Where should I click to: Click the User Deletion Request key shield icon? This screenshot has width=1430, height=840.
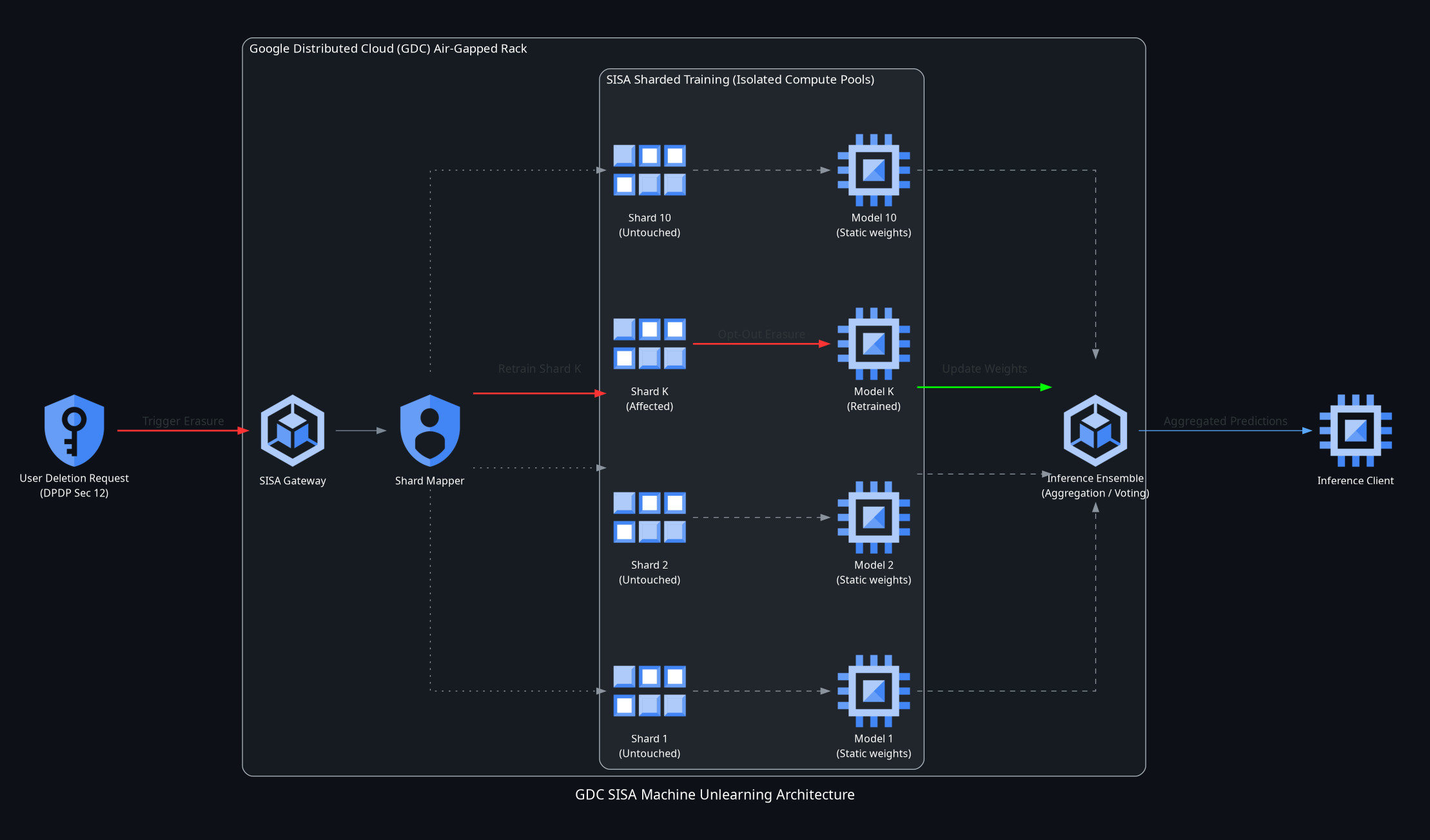click(x=74, y=430)
